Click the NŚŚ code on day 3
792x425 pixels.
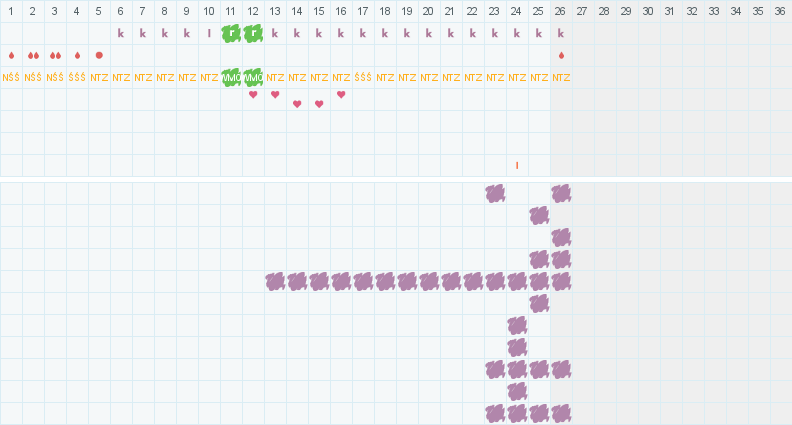[55, 77]
